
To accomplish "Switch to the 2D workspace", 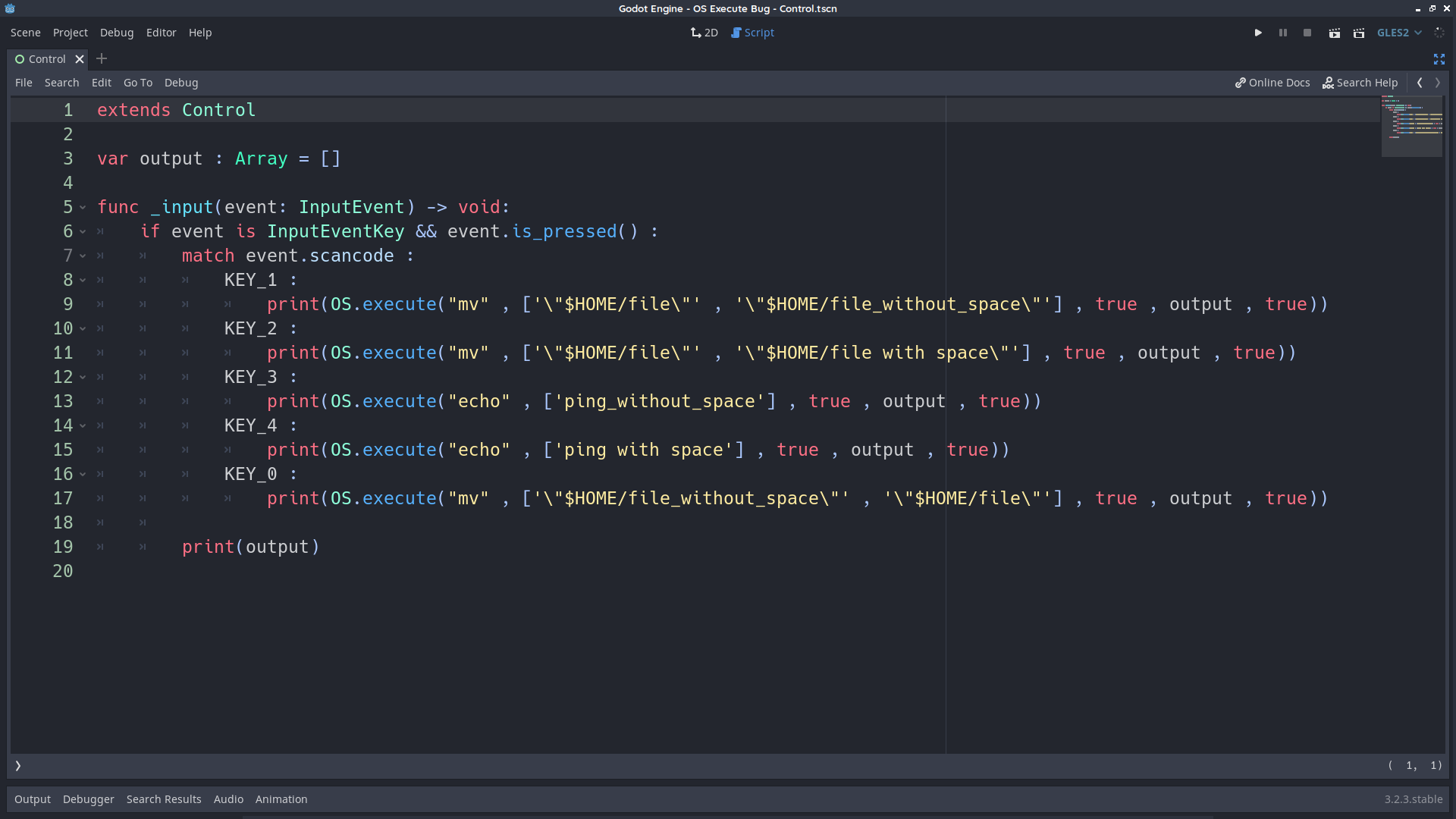I will [703, 33].
